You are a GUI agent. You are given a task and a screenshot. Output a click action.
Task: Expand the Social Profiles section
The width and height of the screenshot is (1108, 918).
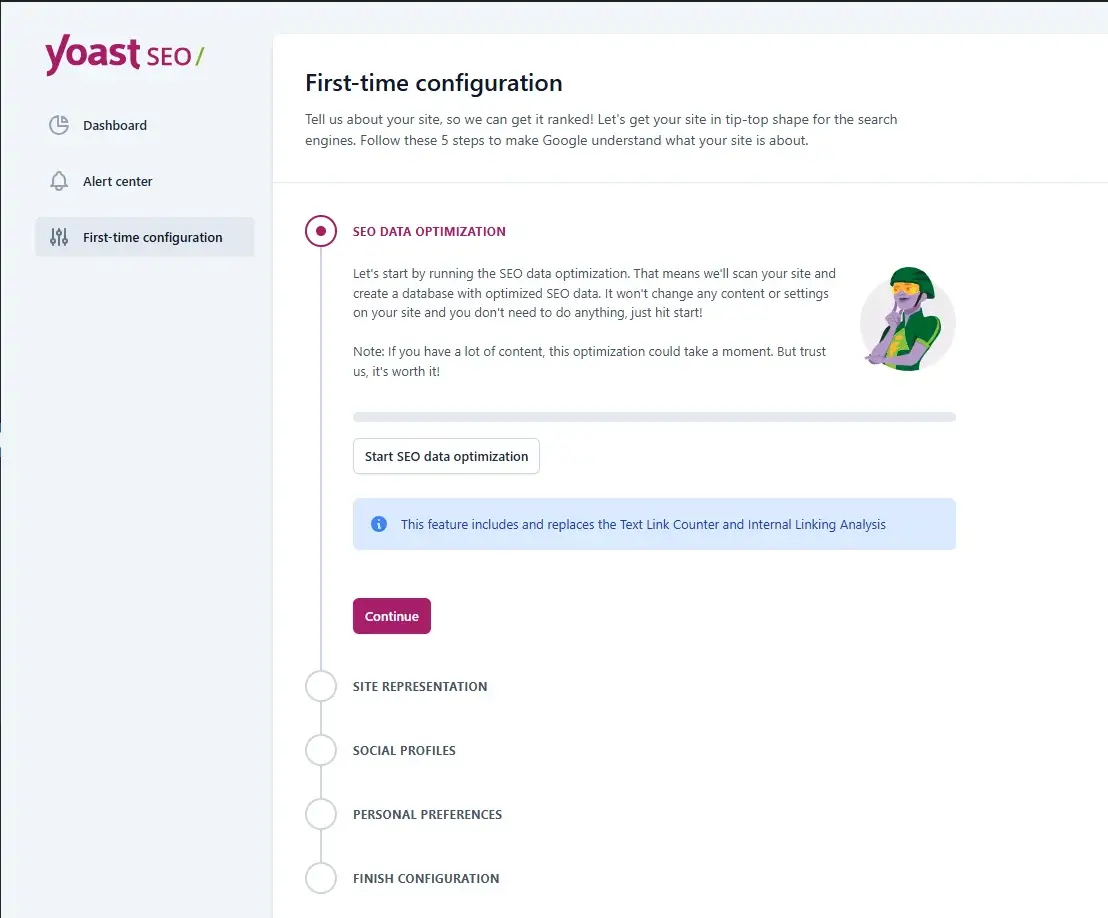[x=404, y=751]
